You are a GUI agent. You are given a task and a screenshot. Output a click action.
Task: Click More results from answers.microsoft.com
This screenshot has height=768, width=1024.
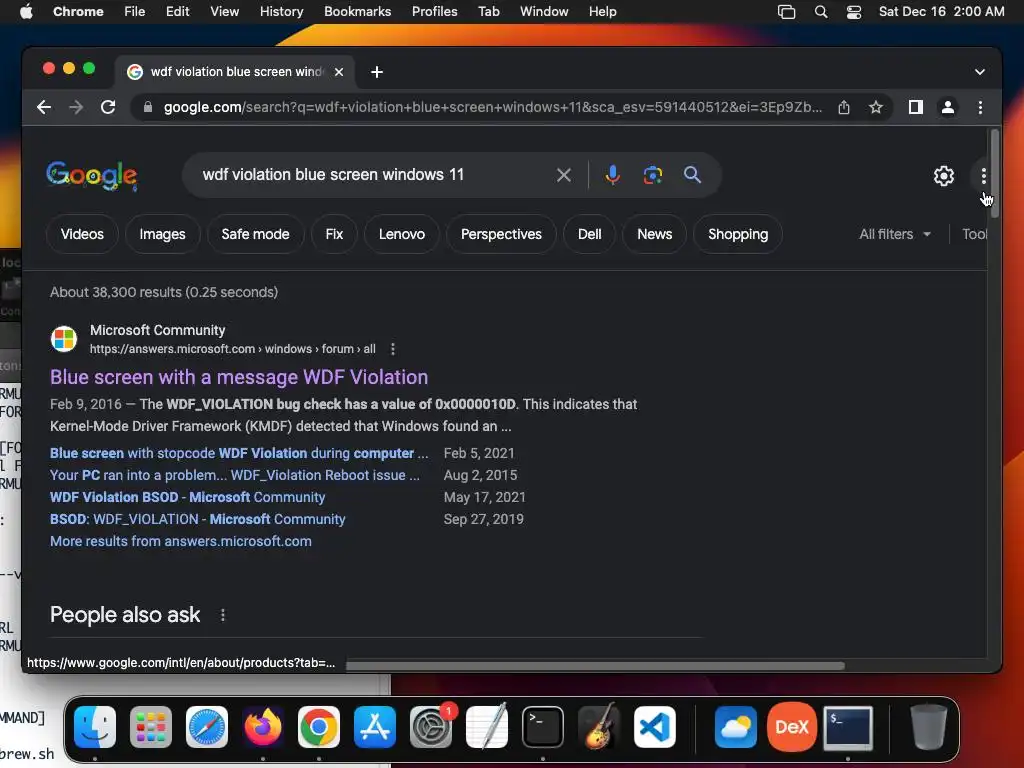pyautogui.click(x=181, y=541)
